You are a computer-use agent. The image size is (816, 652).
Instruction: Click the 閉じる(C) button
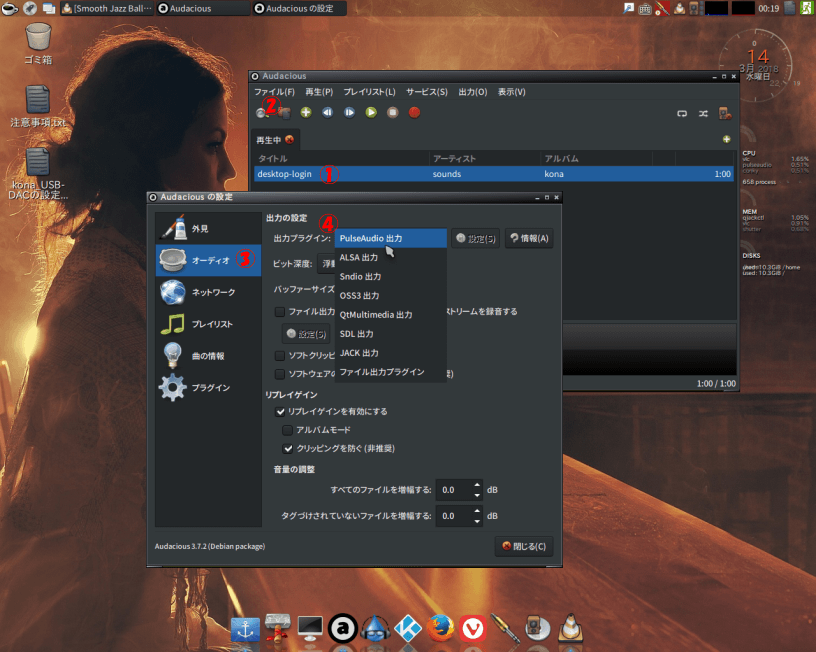point(524,546)
